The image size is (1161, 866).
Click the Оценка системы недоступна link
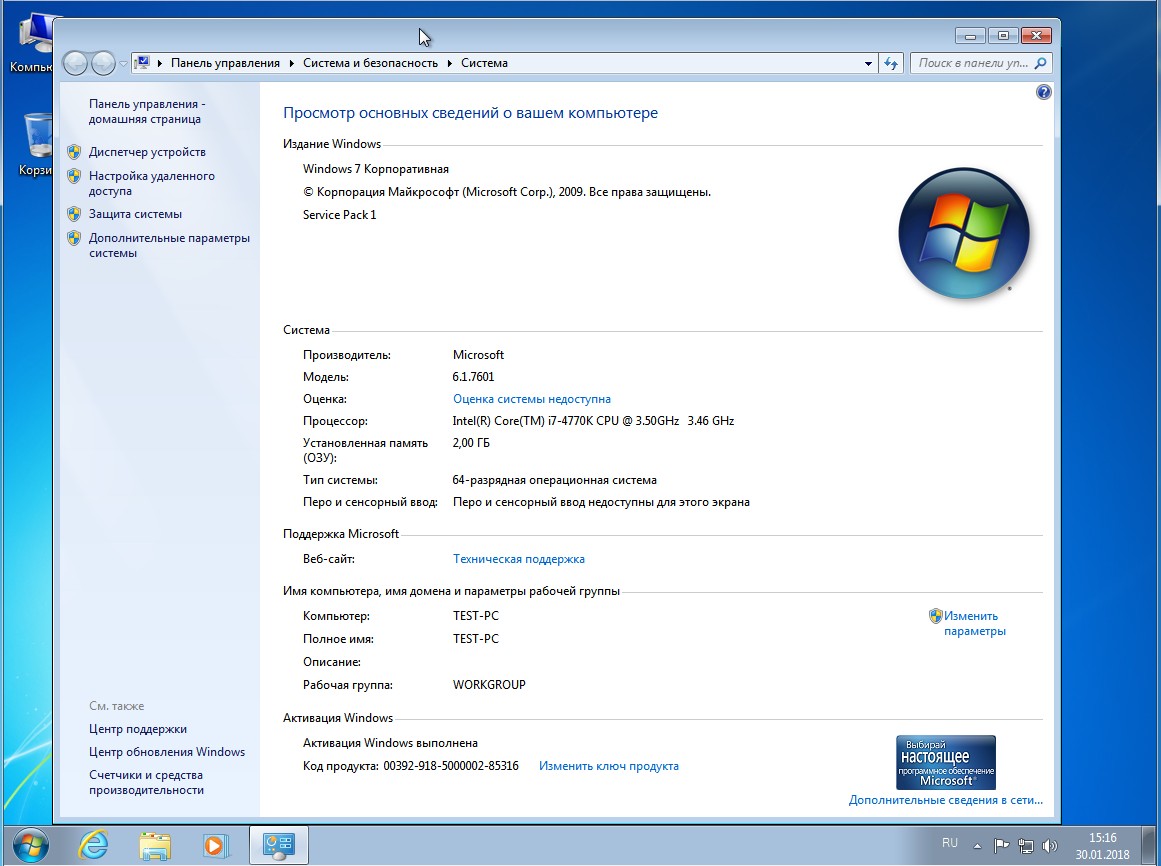(532, 399)
